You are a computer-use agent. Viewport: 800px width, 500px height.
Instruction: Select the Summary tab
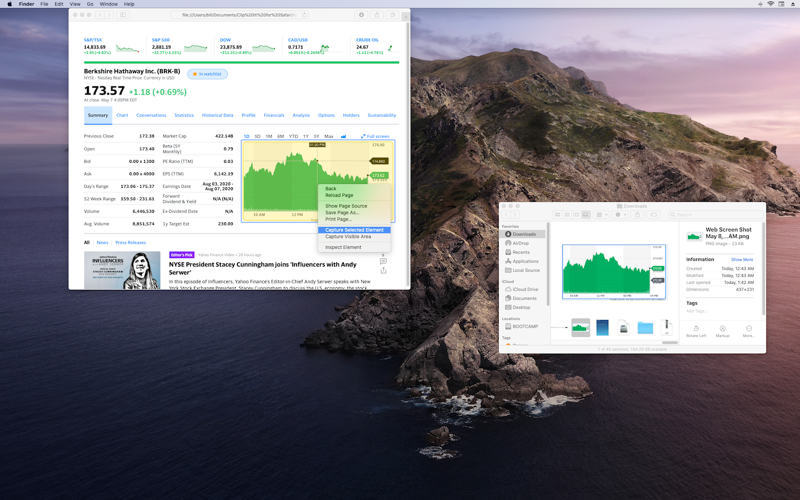(x=98, y=115)
